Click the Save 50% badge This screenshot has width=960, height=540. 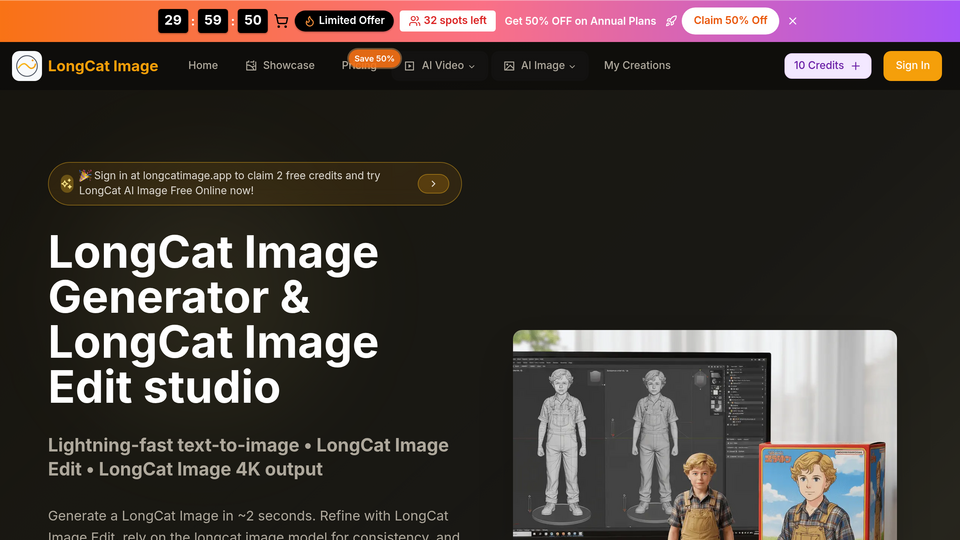pyautogui.click(x=374, y=59)
